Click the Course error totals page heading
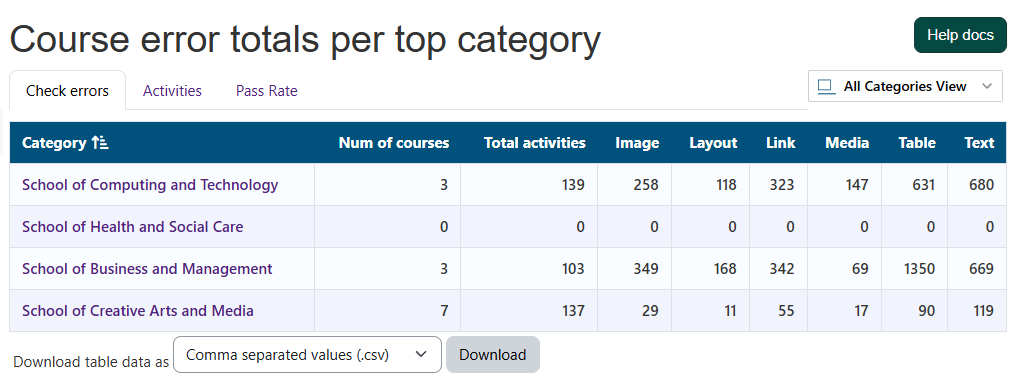The height and width of the screenshot is (385, 1023). (305, 39)
